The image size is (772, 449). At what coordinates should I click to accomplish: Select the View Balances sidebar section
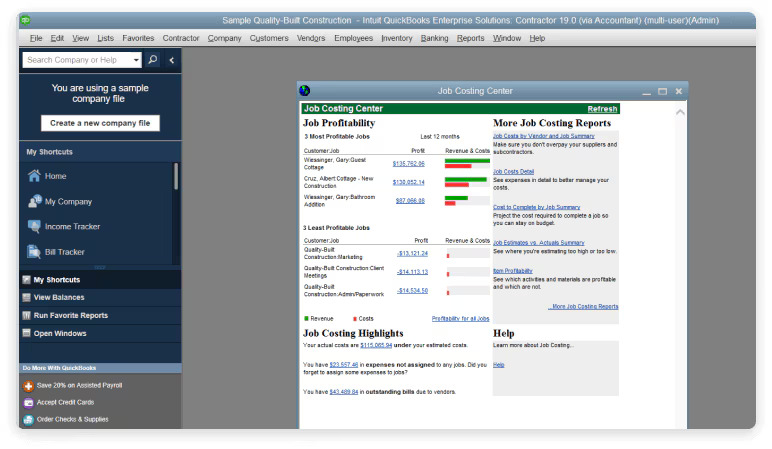pos(100,297)
